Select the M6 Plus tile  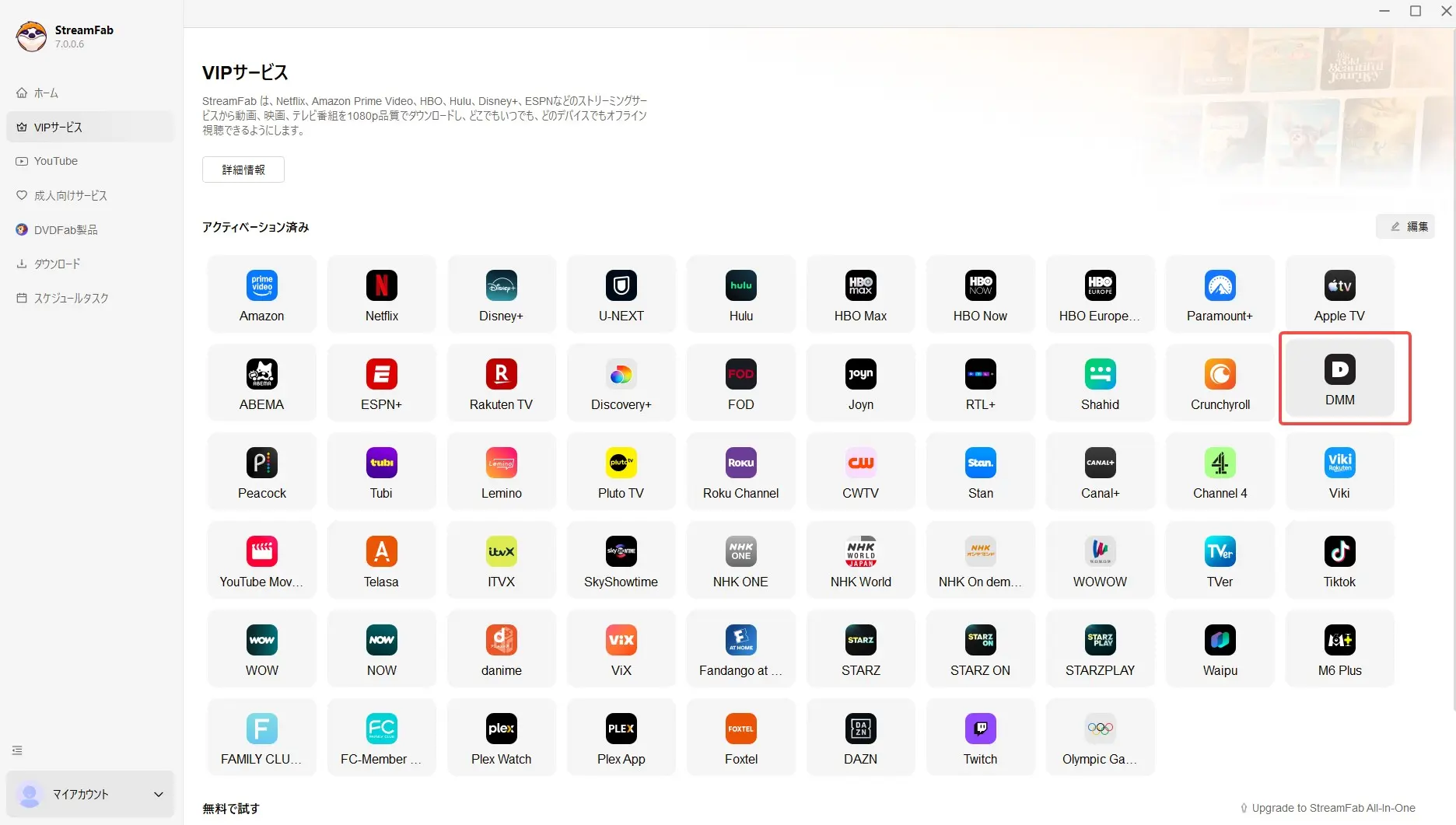[1340, 648]
